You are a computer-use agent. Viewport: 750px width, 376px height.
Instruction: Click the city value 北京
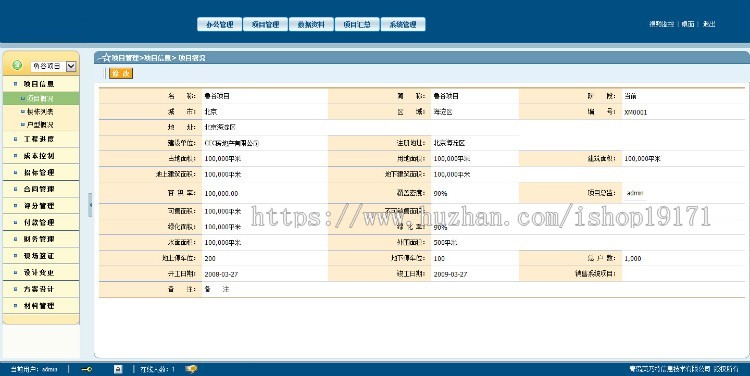211,112
